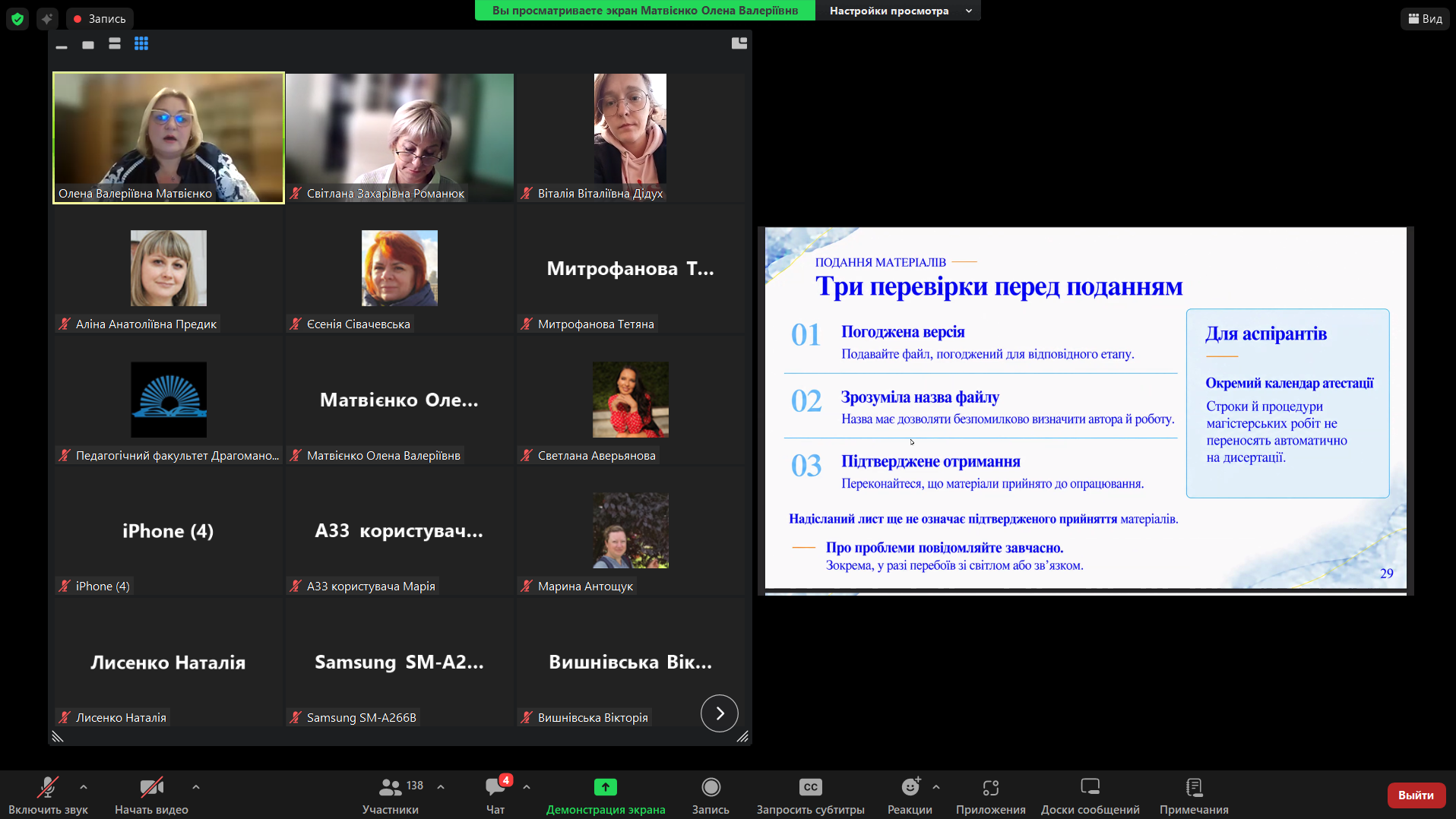The image size is (1456, 819).
Task: Select Віталія Віталіївна Дідух video tile
Action: pos(630,138)
